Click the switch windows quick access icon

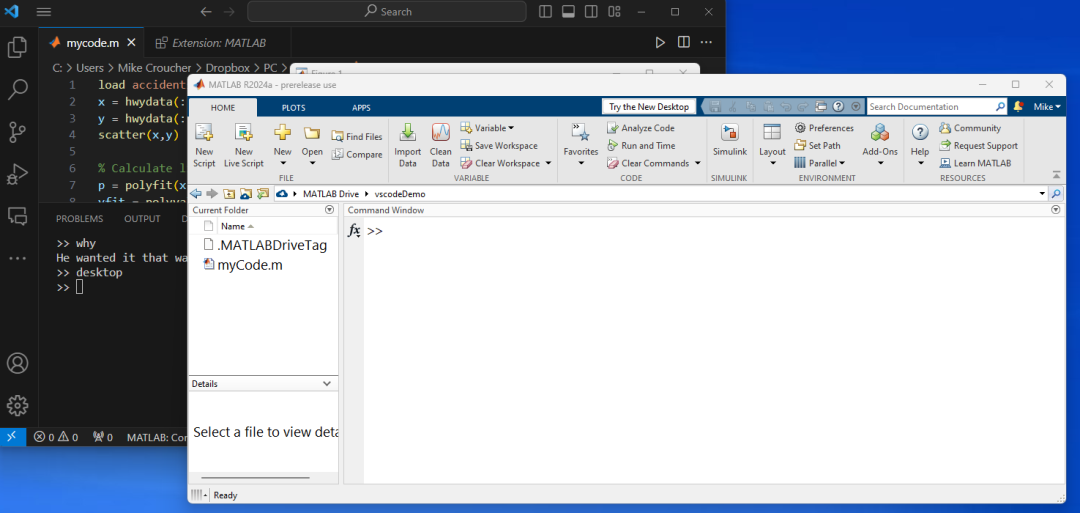pyautogui.click(x=820, y=107)
